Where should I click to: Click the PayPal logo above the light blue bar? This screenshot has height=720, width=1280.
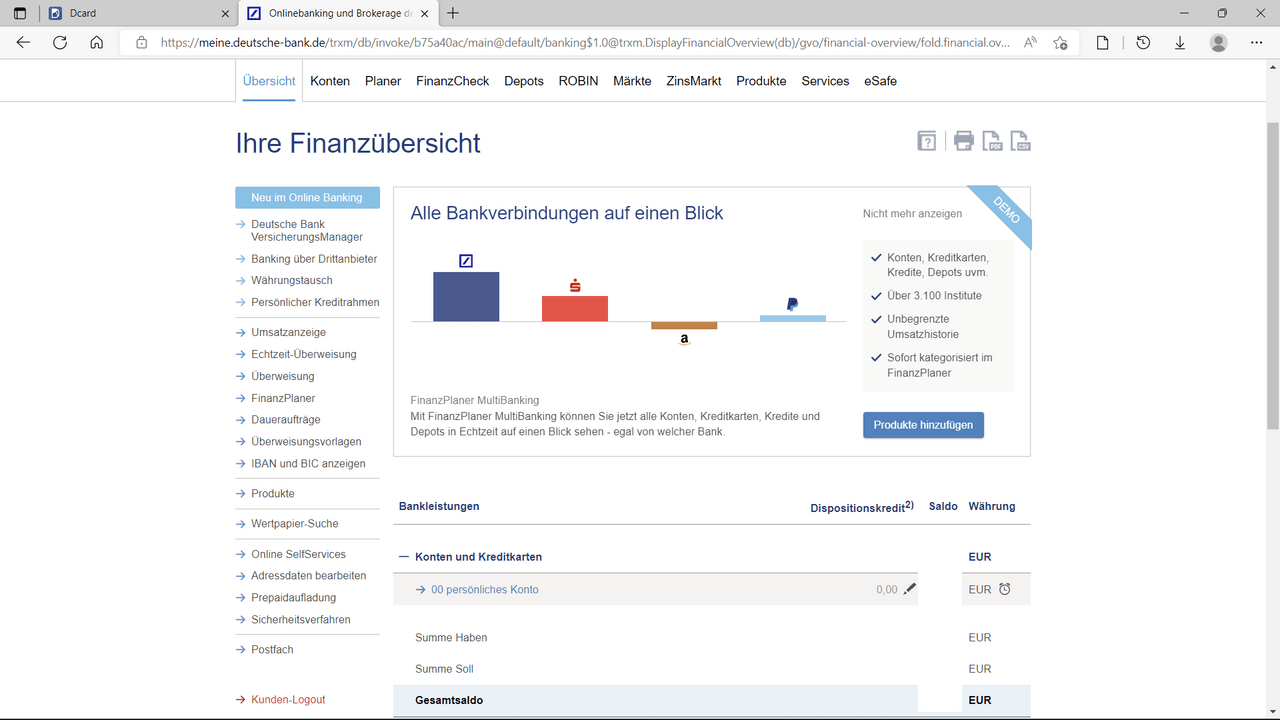click(x=792, y=304)
